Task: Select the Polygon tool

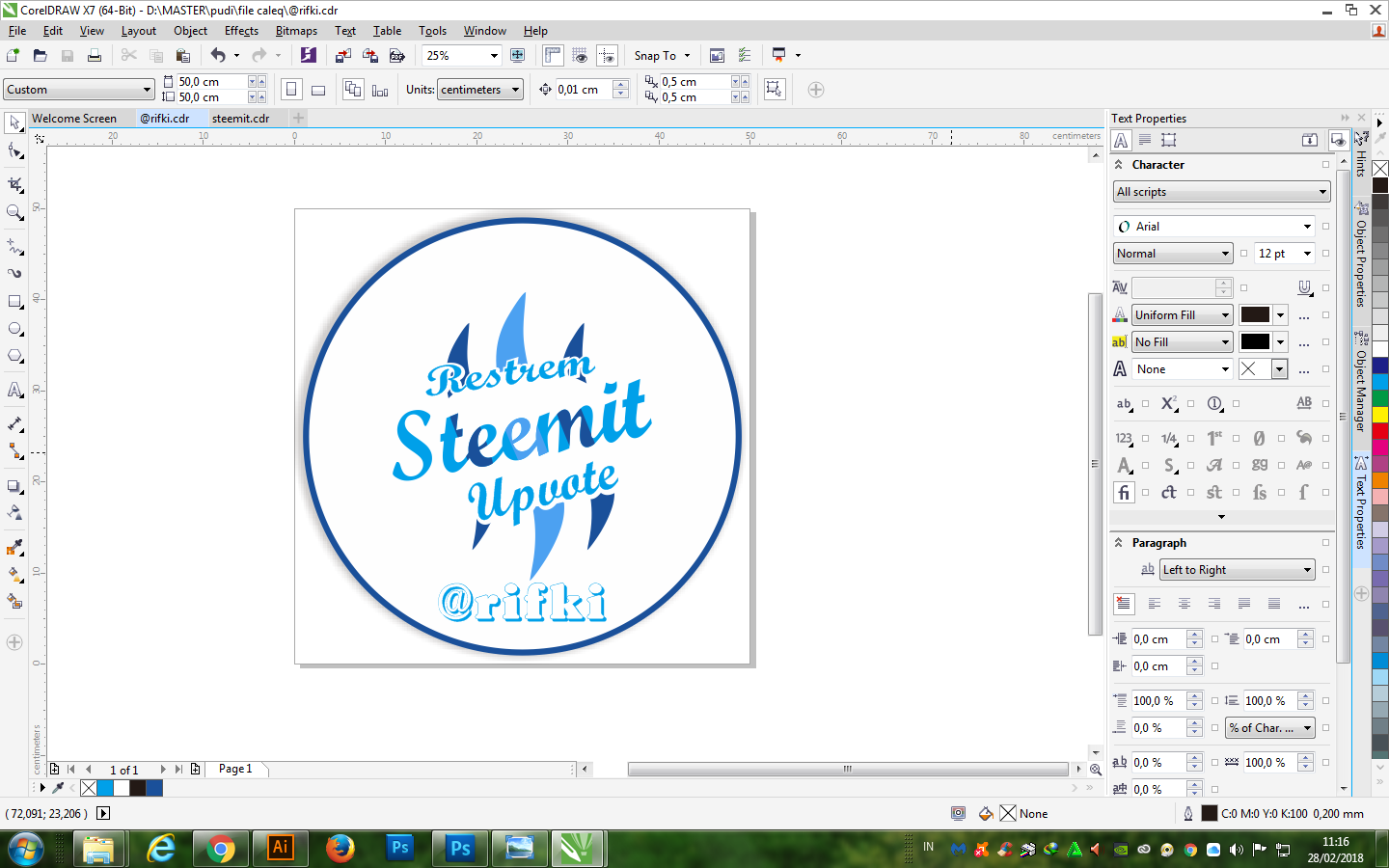Action: [14, 356]
